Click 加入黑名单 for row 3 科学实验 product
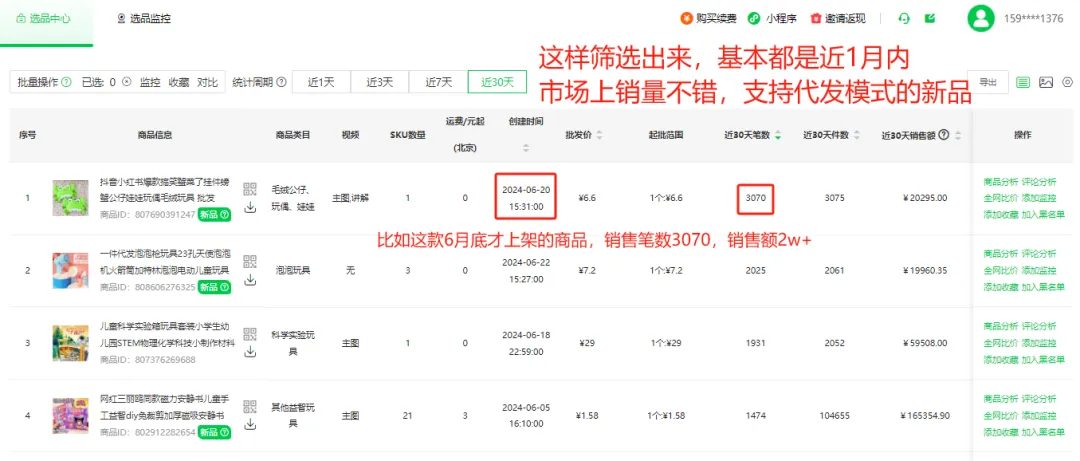Viewport: 1080px width, 461px height. tap(1043, 360)
